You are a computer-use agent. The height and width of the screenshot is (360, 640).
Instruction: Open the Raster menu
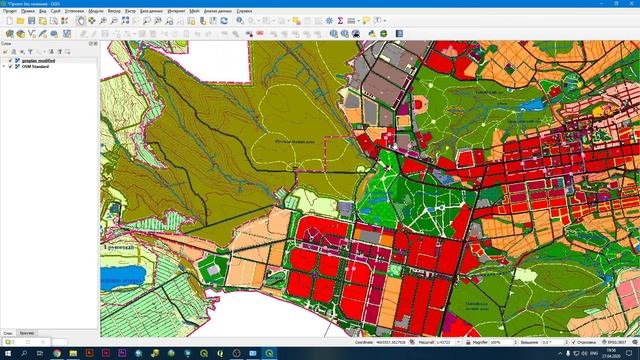pos(130,11)
